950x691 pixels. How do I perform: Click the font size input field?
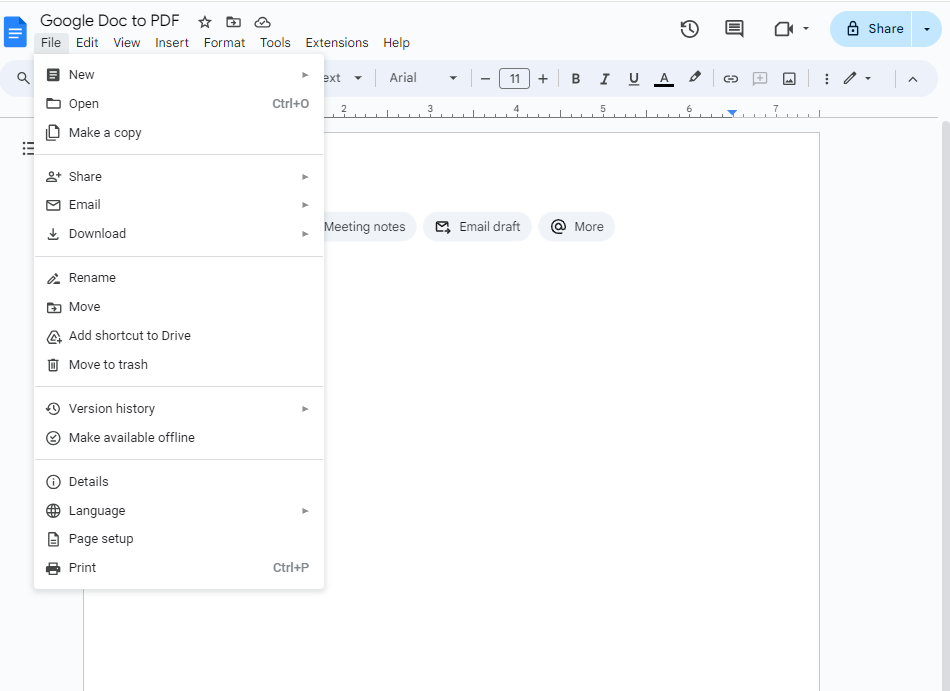tap(514, 78)
